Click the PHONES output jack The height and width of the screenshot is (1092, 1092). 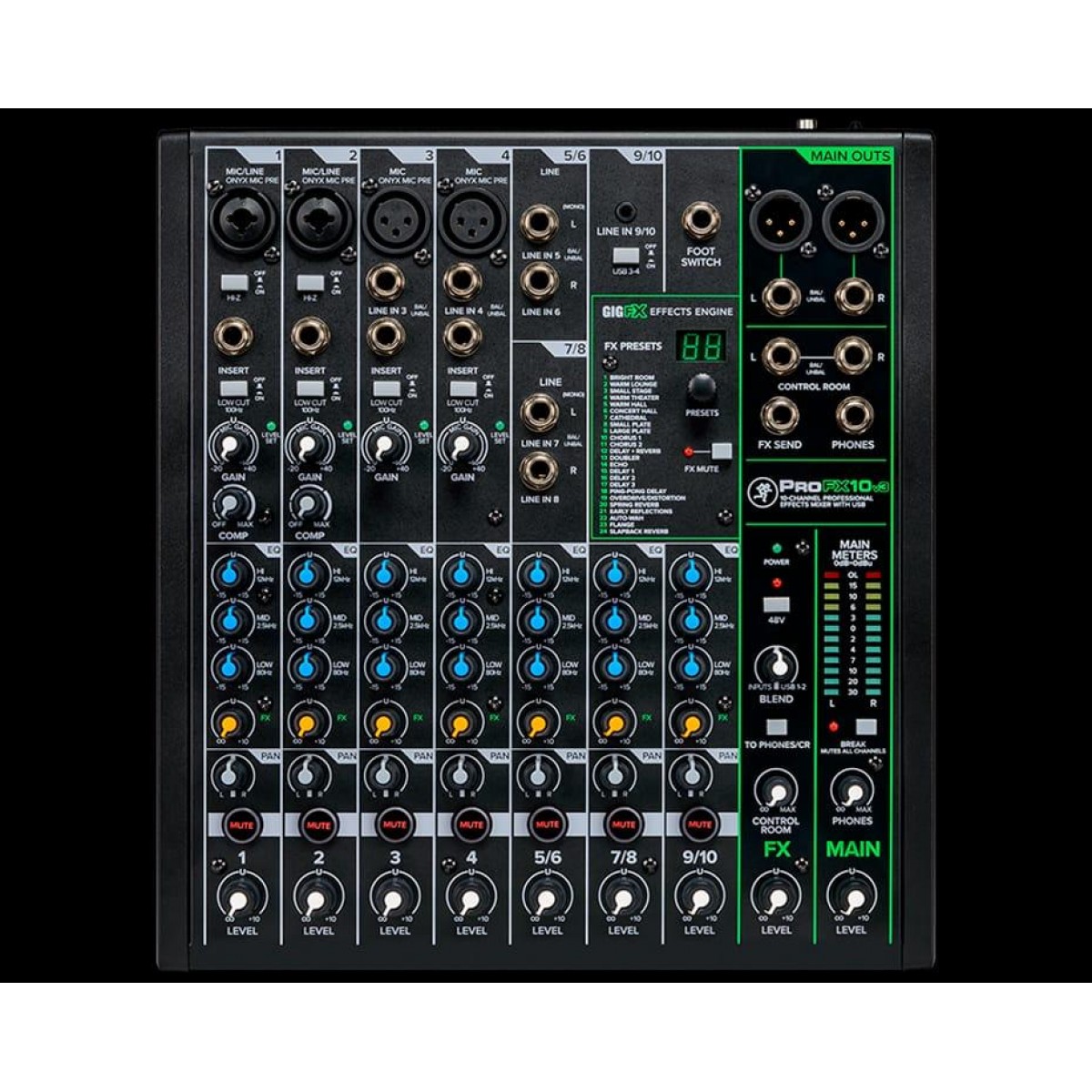click(x=854, y=417)
